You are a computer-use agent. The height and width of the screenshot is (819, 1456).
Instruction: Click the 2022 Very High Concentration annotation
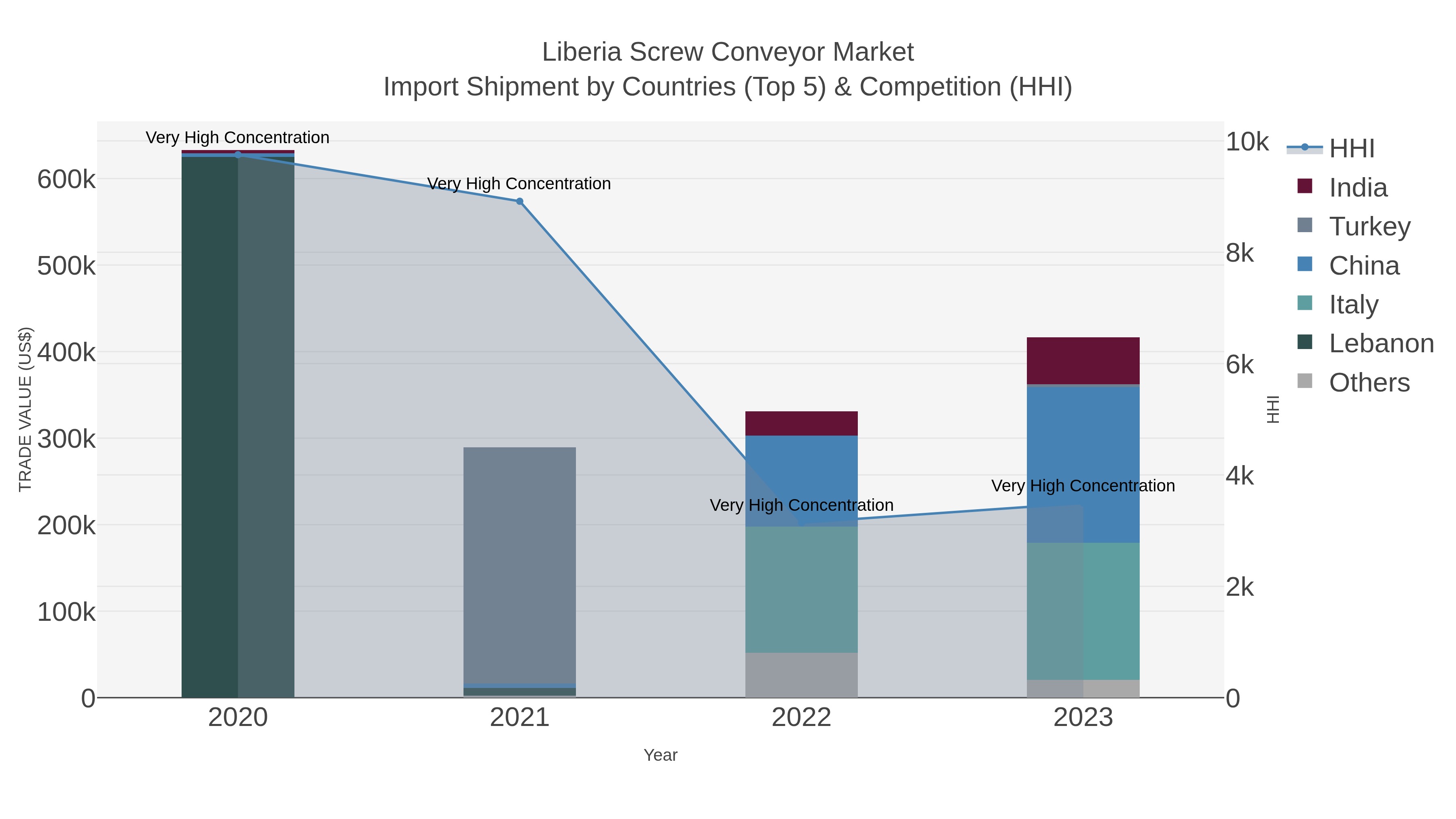(802, 505)
